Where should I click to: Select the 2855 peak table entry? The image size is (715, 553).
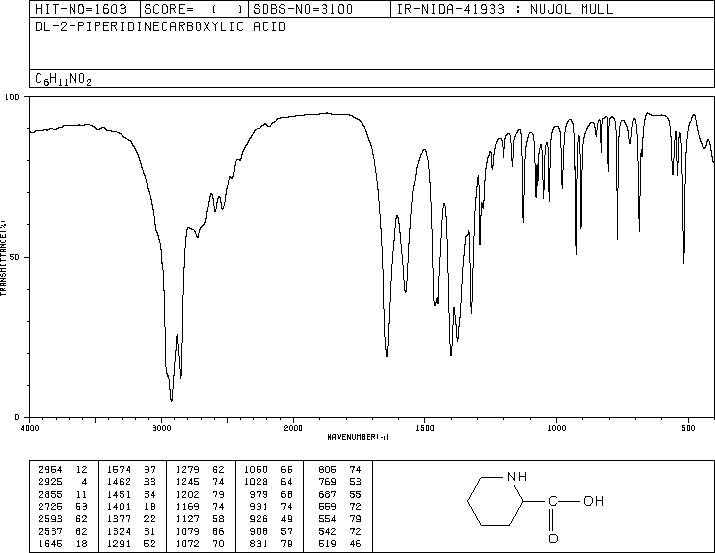coord(63,494)
